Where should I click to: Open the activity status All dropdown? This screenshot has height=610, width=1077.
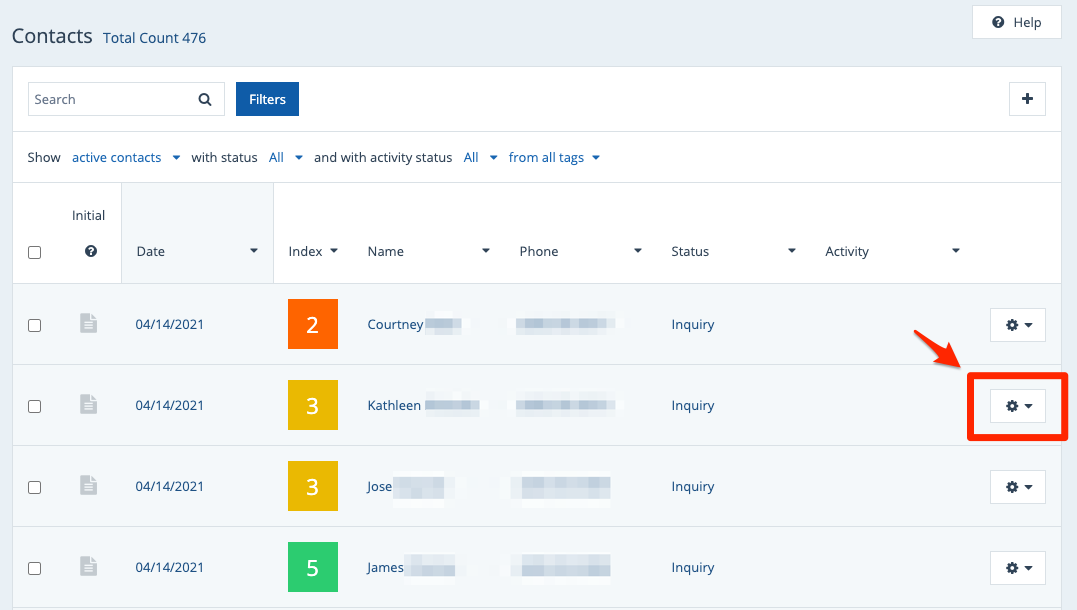pos(480,158)
